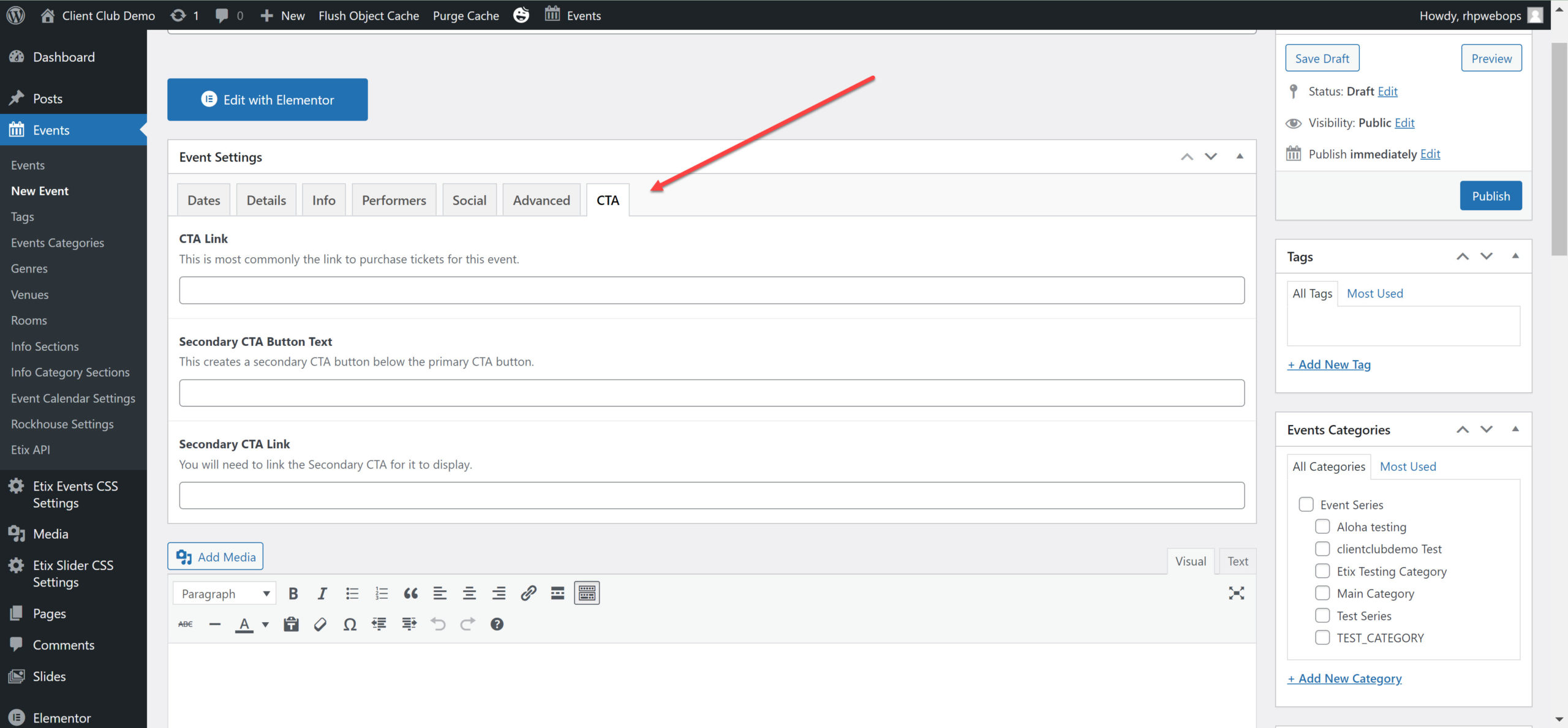Open the keyboard shortcuts help icon
This screenshot has height=728, width=1568.
point(497,625)
